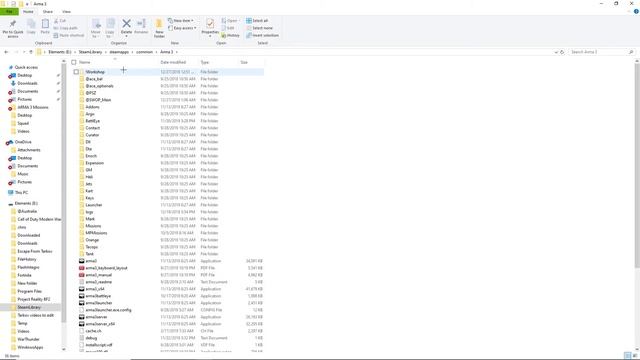Go back with the back arrow
The height and width of the screenshot is (360, 640).
[x=6, y=52]
